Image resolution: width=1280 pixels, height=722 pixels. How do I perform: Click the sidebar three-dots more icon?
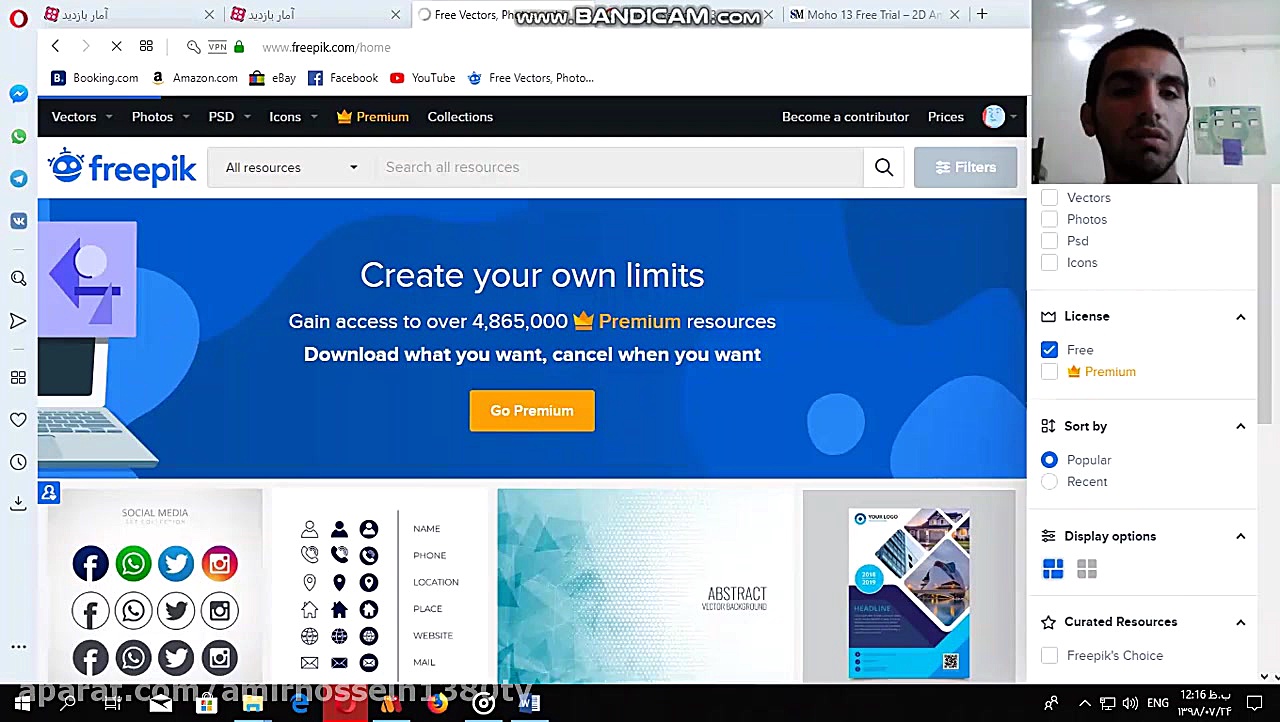[18, 647]
